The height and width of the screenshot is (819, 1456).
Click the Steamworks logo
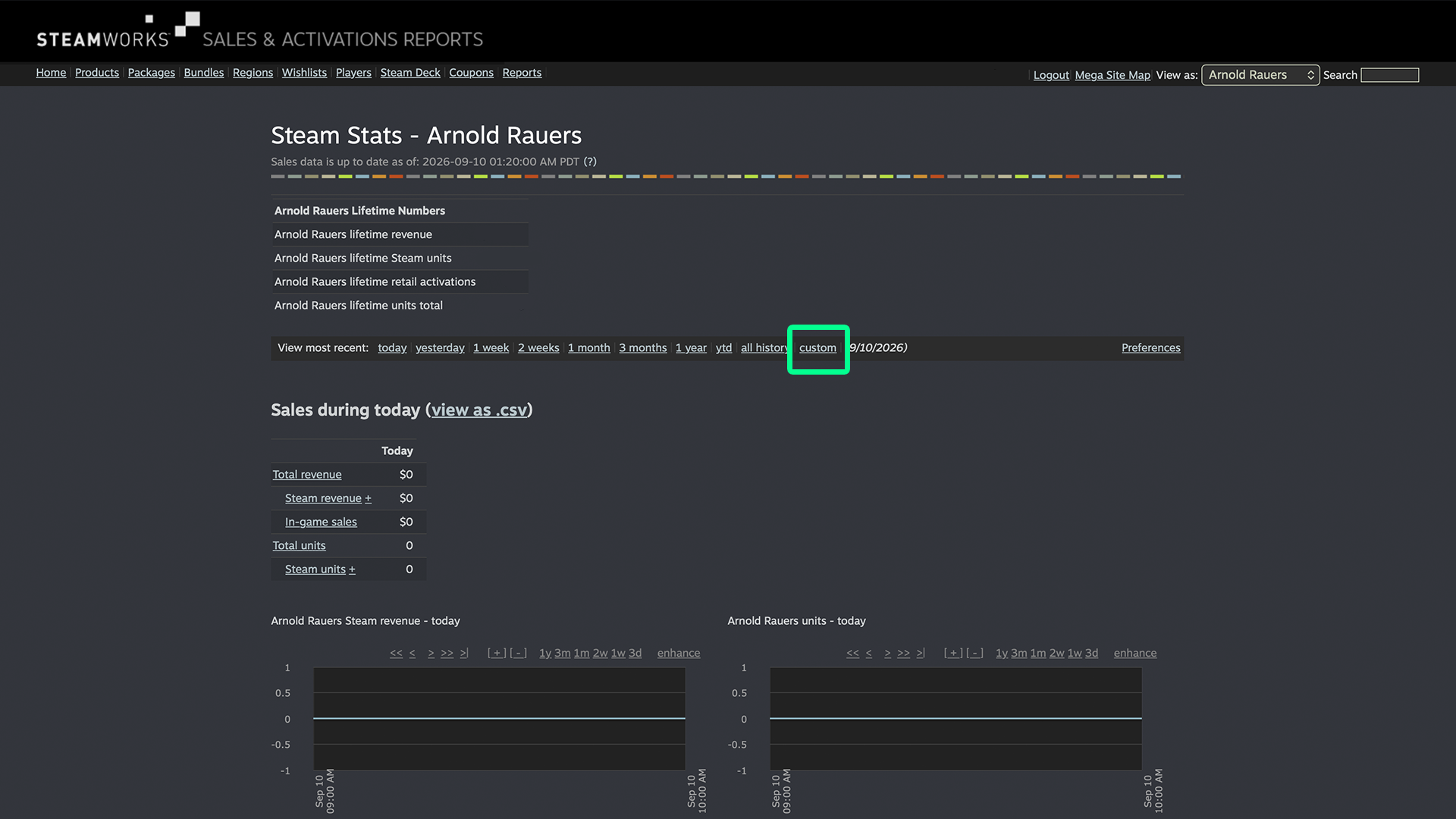pos(118,31)
